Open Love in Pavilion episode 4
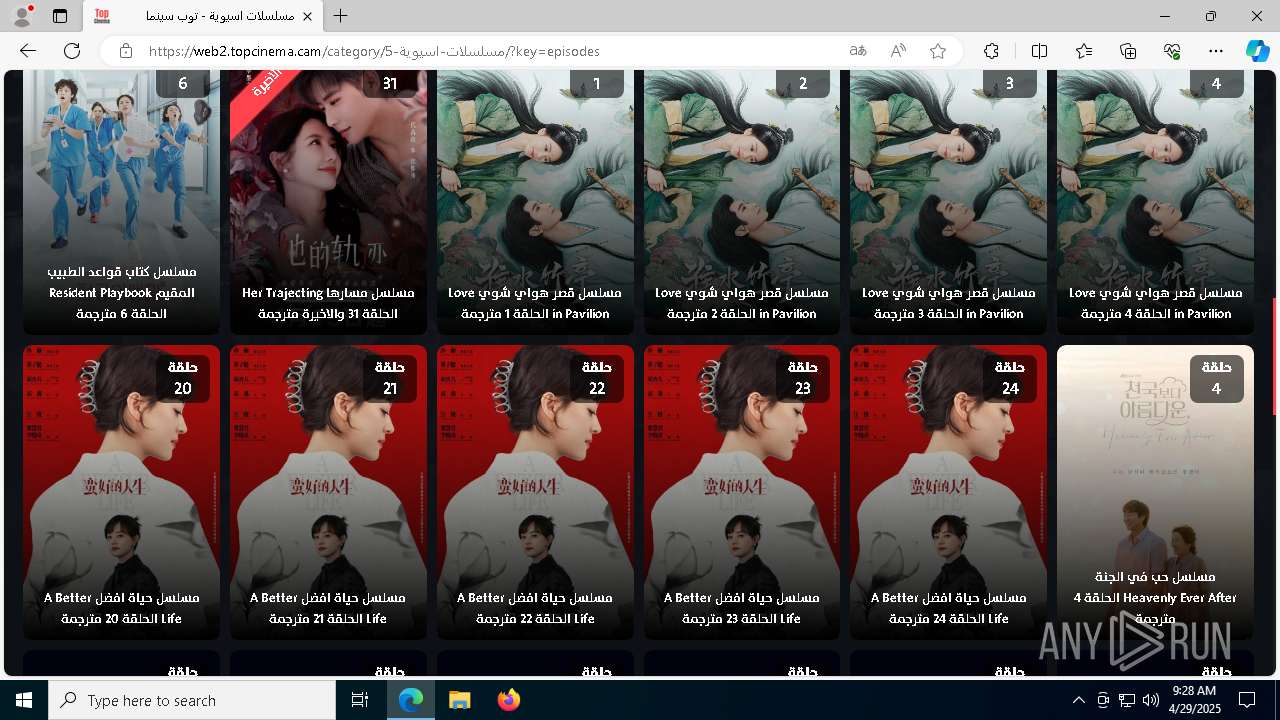Viewport: 1280px width, 720px height. [x=1155, y=202]
